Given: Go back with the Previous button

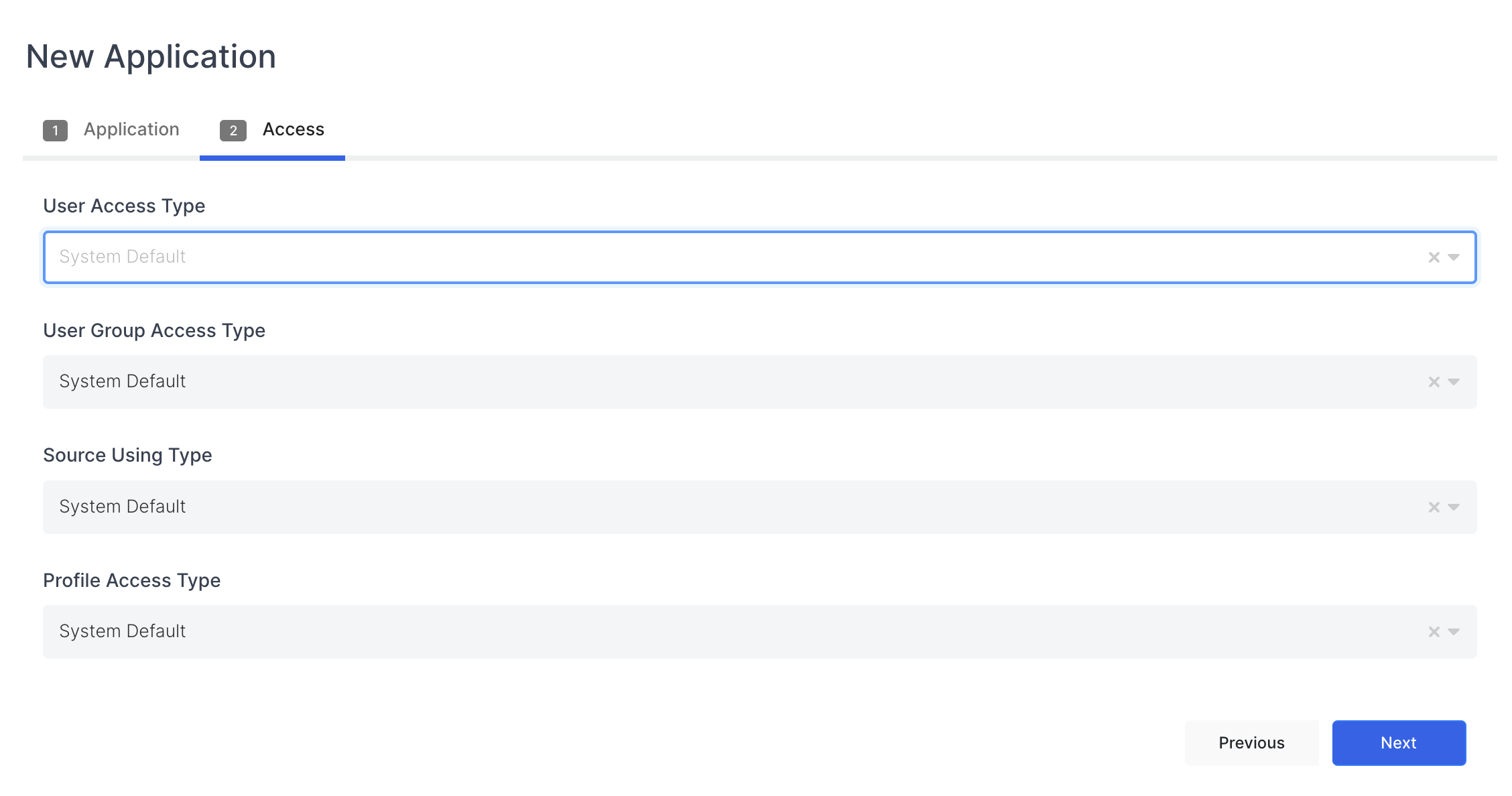Looking at the screenshot, I should point(1251,743).
